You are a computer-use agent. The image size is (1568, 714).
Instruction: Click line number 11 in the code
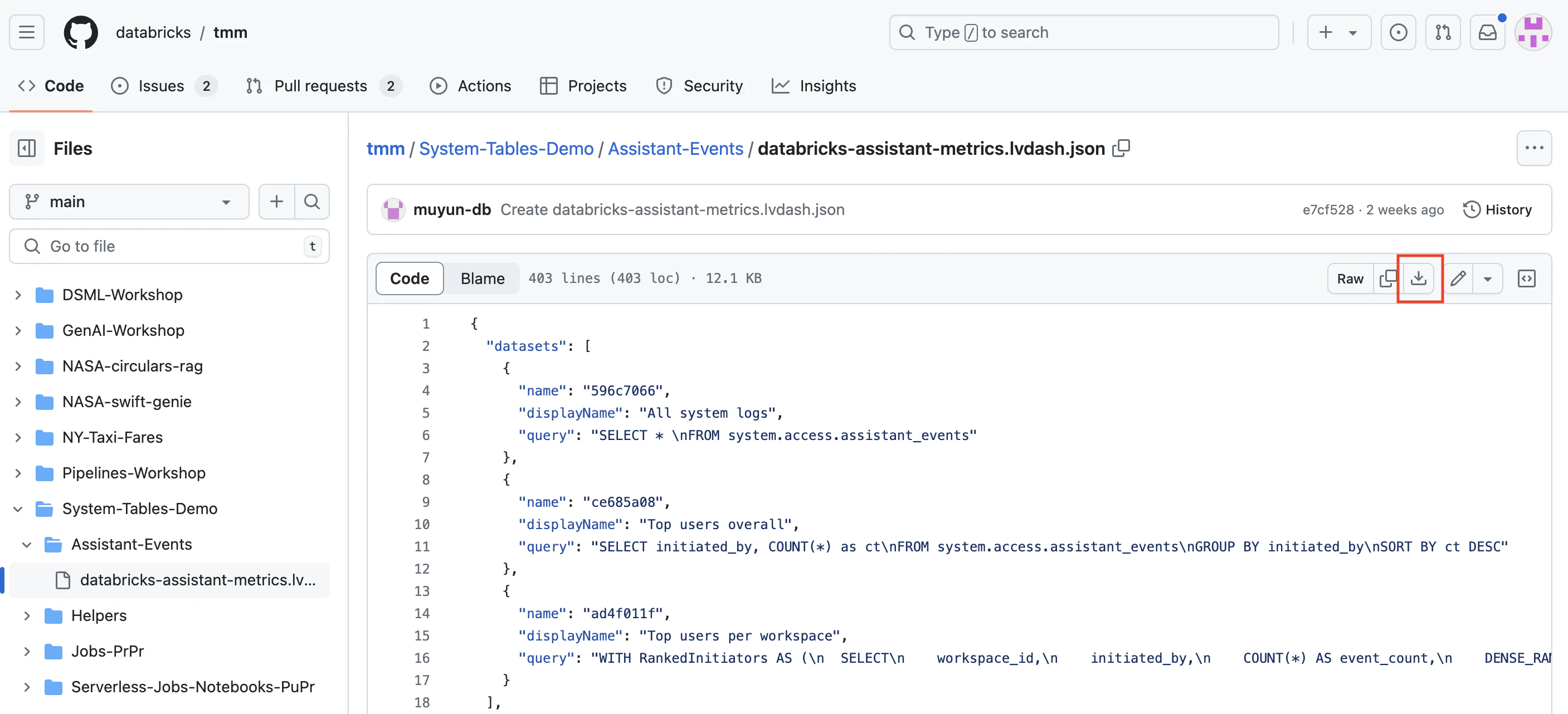[x=422, y=547]
